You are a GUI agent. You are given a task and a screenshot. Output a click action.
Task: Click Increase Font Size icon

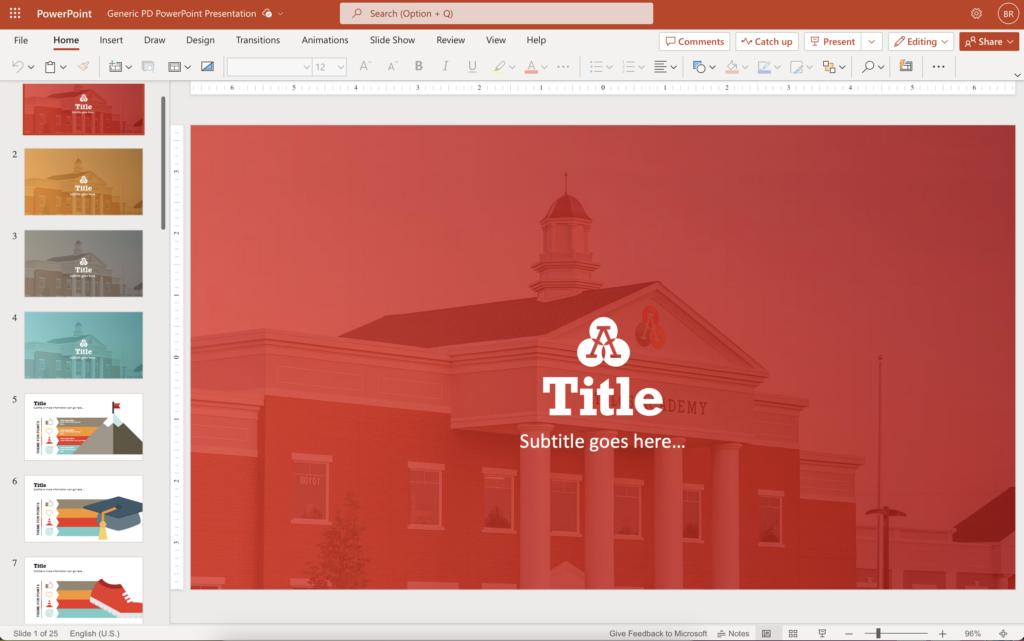pyautogui.click(x=364, y=67)
